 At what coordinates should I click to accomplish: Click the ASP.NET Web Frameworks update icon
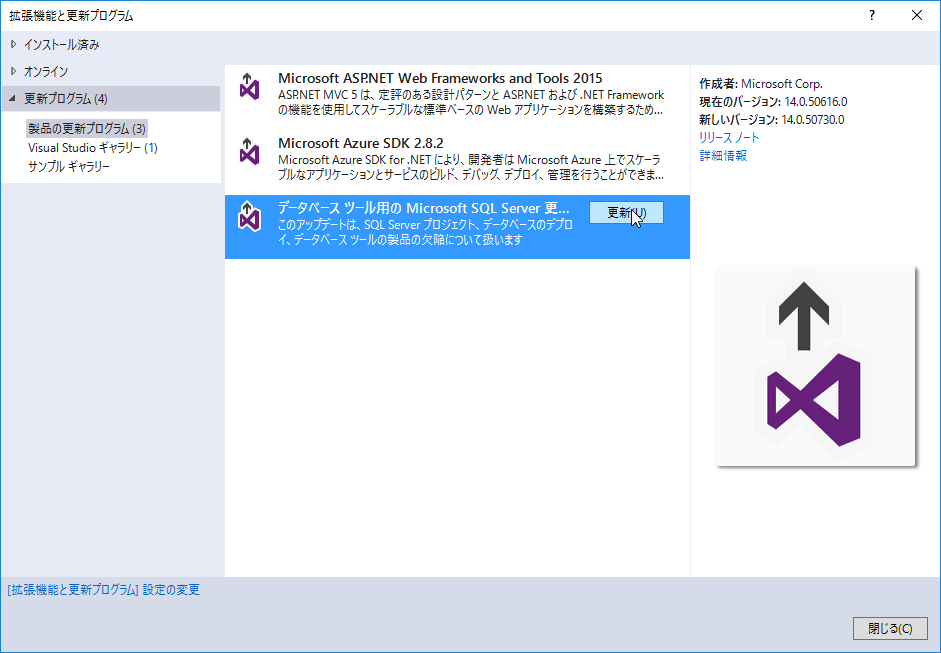(x=249, y=86)
